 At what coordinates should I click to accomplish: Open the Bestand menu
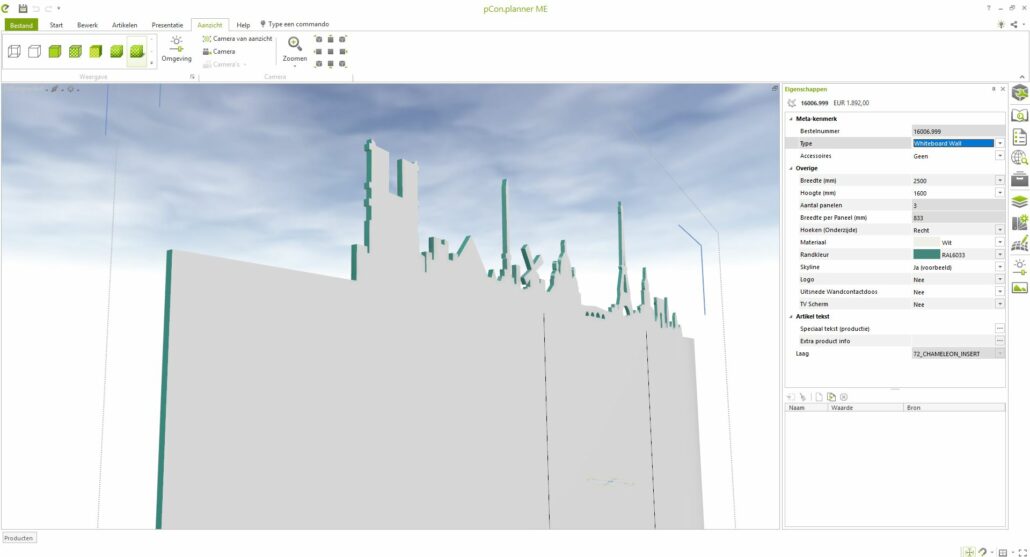[21, 24]
